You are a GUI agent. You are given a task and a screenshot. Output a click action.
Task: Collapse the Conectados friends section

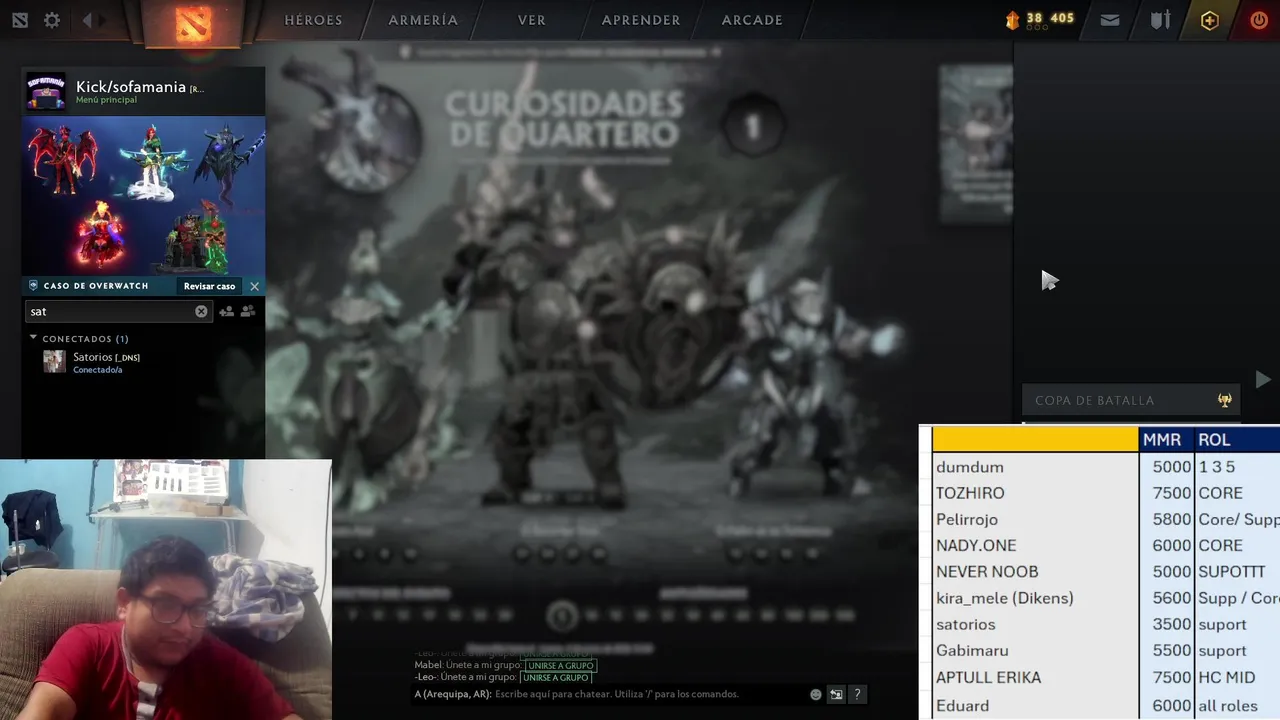point(33,338)
